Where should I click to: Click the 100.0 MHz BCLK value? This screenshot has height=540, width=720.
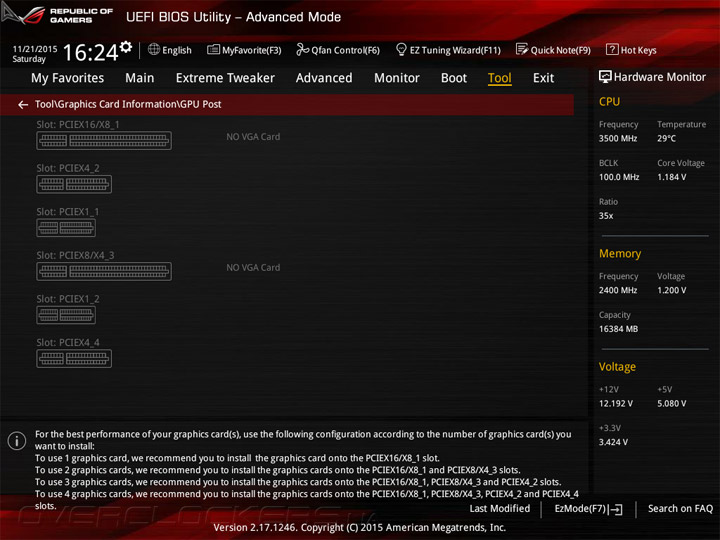tap(619, 177)
